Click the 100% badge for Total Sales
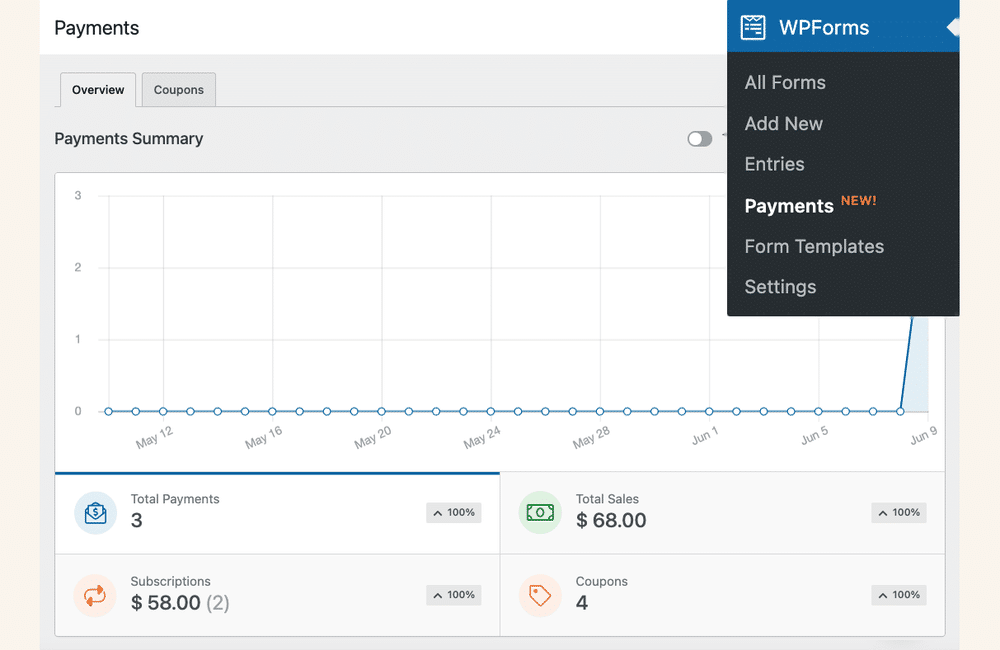Viewport: 1000px width, 650px height. [899, 512]
